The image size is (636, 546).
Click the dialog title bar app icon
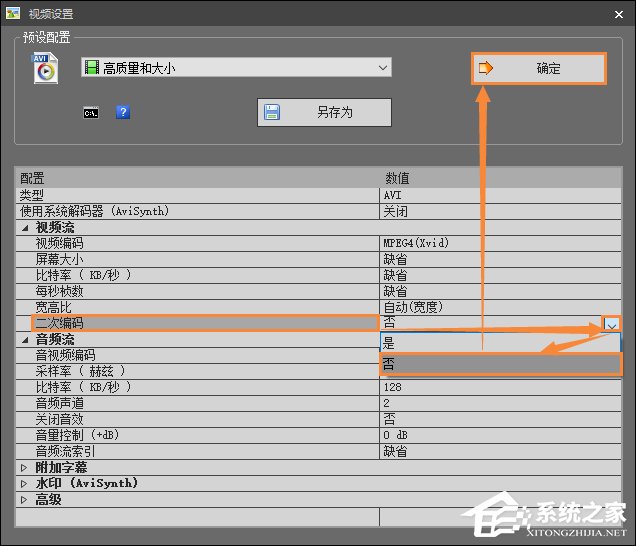pos(13,13)
